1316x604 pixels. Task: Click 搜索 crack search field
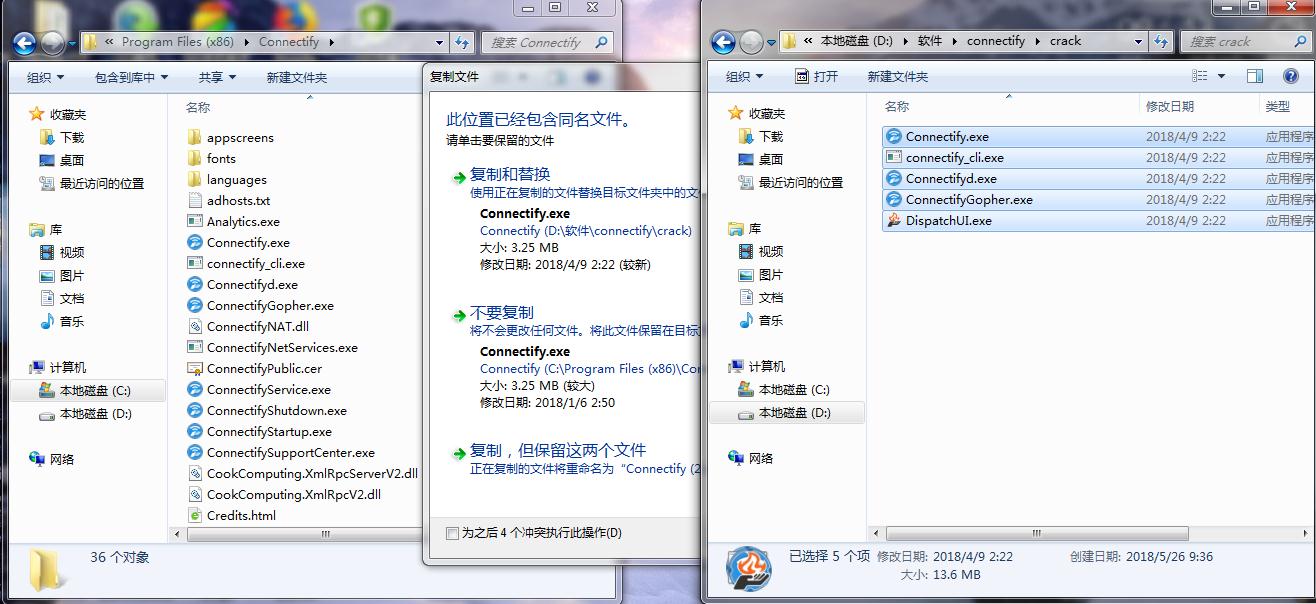coord(1245,41)
